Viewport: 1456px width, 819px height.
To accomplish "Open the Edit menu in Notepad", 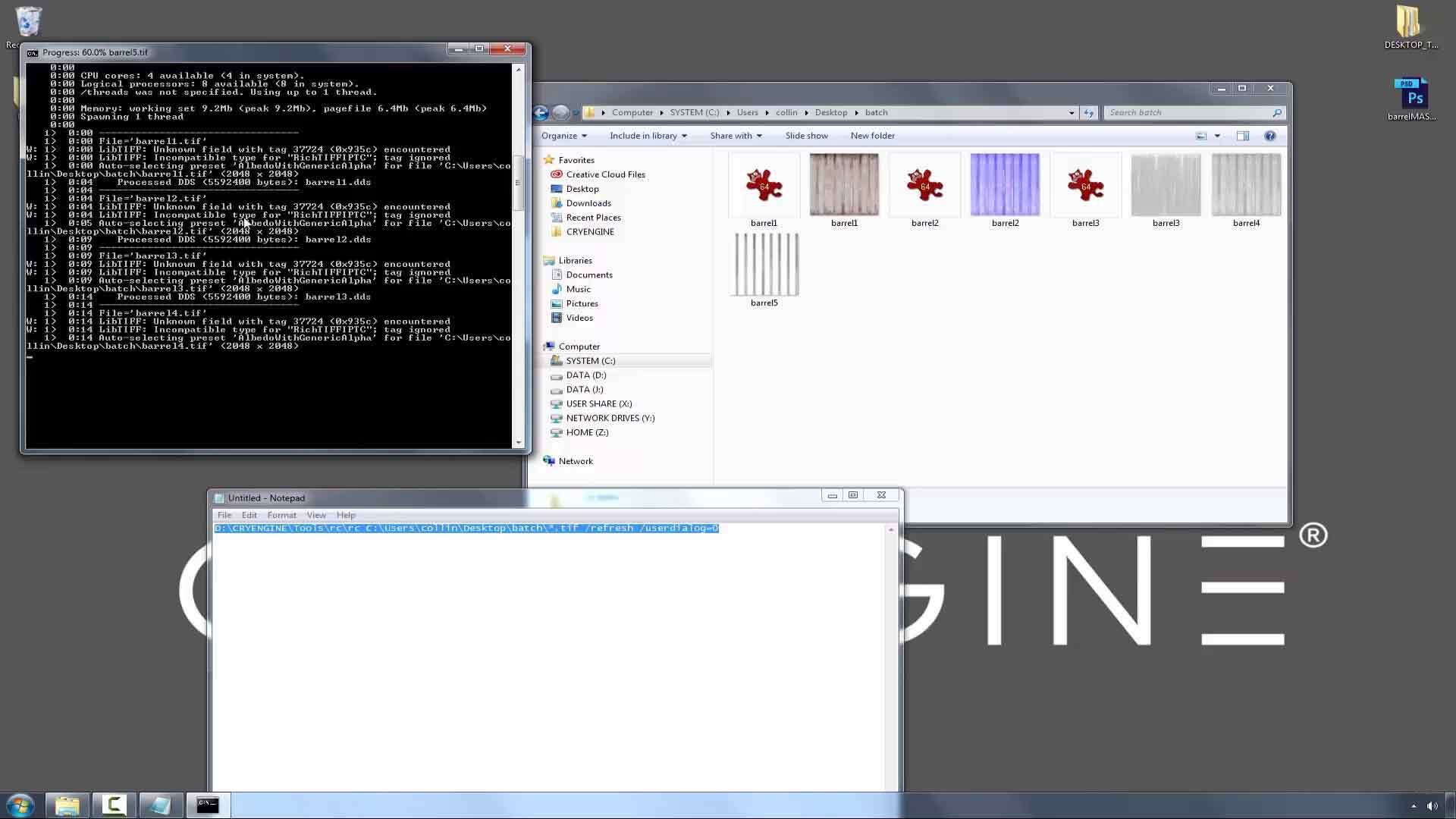I will 249,515.
